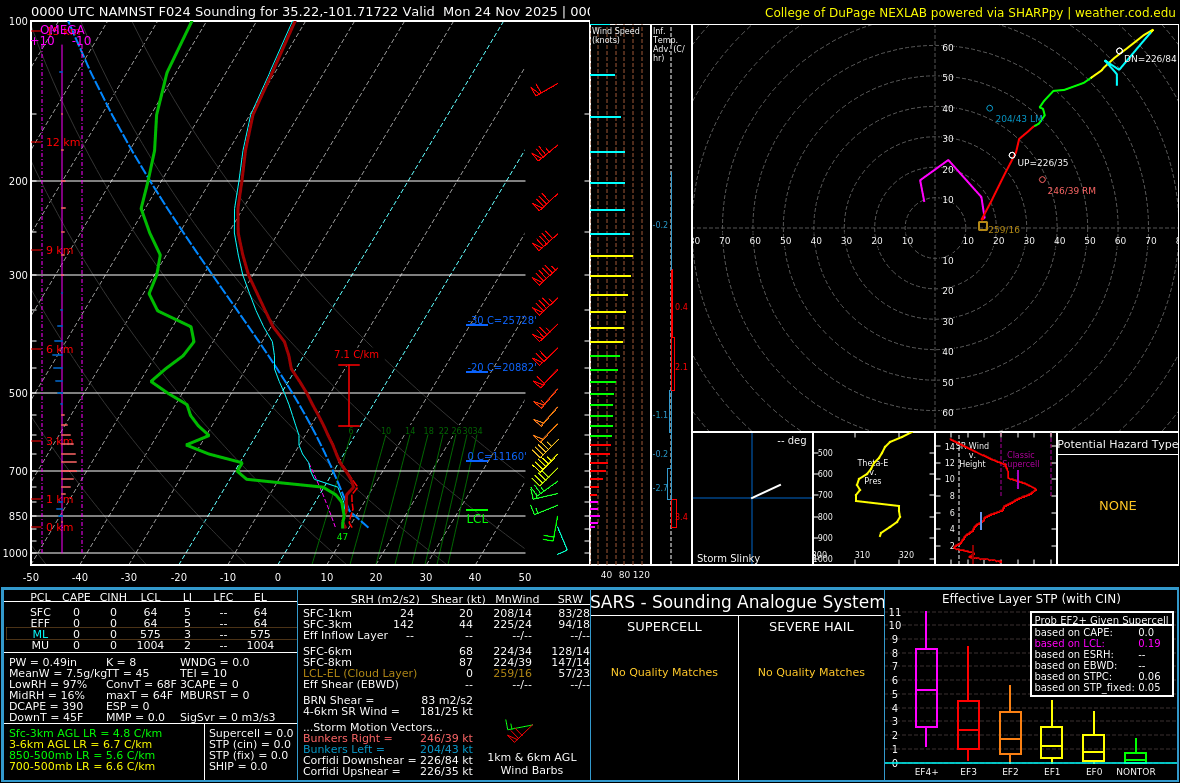This screenshot has height=783, width=1180.
Task: Click the based on LCL: 0.19 probability
Action: pos(1097,644)
